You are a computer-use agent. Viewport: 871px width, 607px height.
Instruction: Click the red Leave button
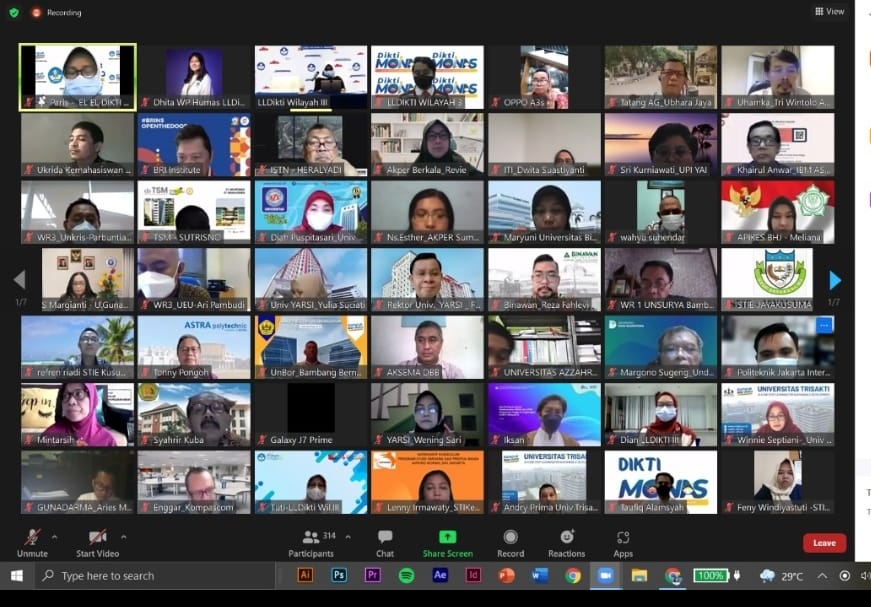coord(824,543)
